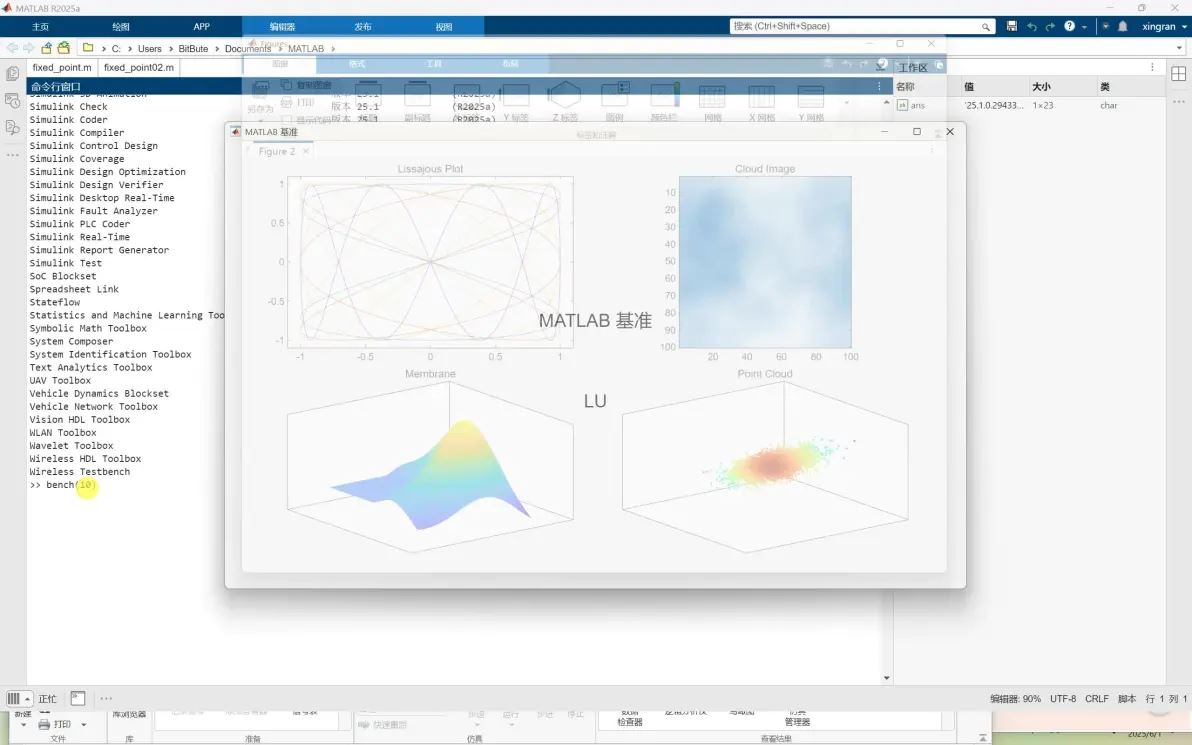Select C: in the path breadcrumb
Screen dimensions: 1192x745
116,49
